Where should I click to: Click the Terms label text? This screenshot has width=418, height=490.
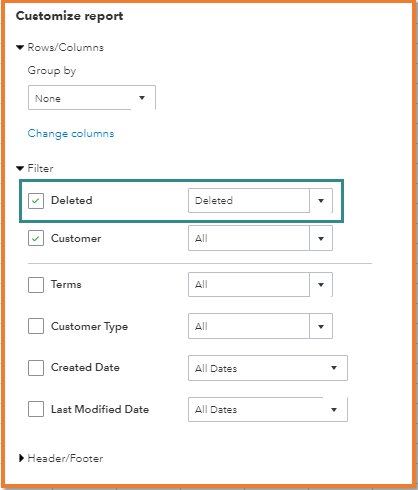tap(66, 284)
